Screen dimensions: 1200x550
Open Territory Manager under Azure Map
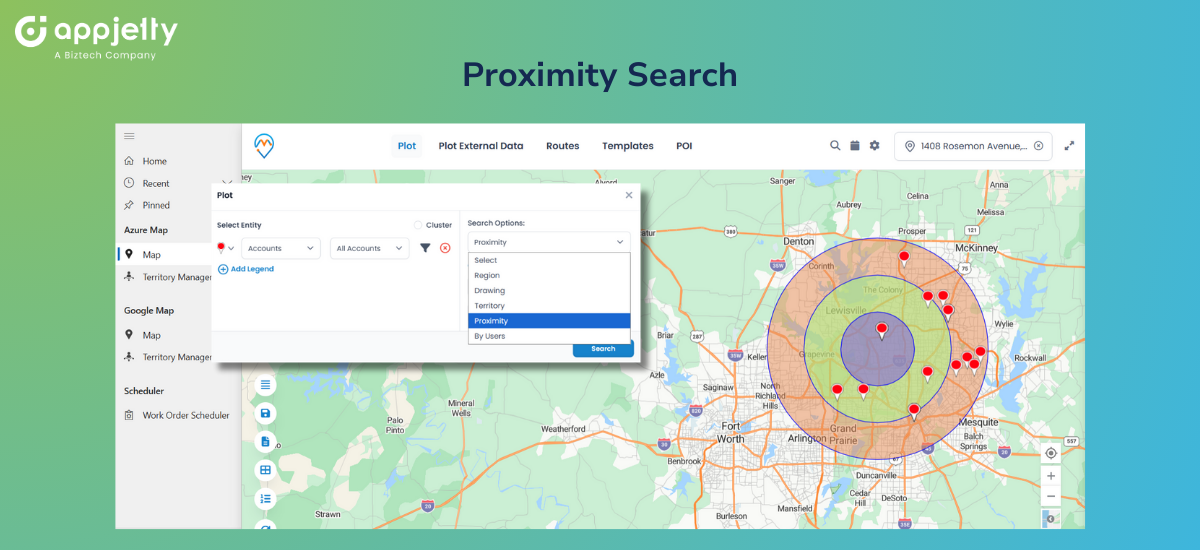[167, 277]
